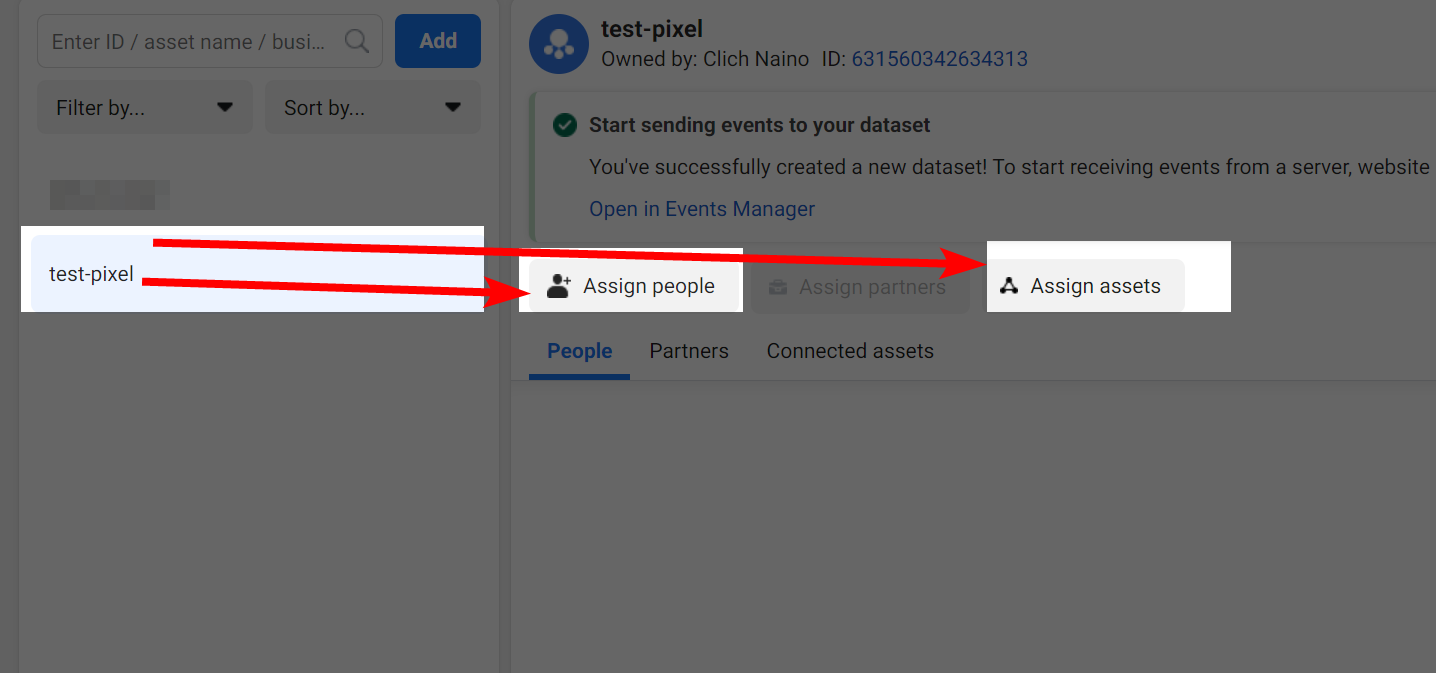
Task: Click the blue Add button
Action: pos(438,41)
